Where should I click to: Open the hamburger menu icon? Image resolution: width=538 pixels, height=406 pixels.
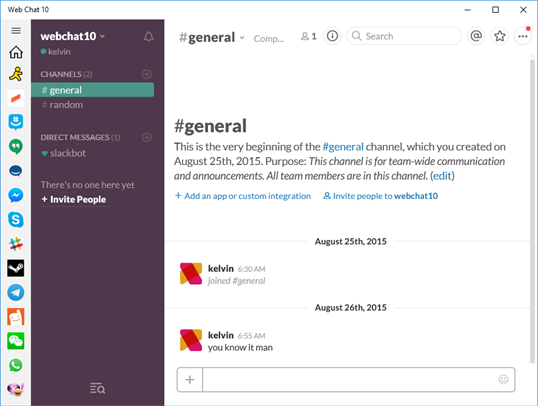point(16,31)
